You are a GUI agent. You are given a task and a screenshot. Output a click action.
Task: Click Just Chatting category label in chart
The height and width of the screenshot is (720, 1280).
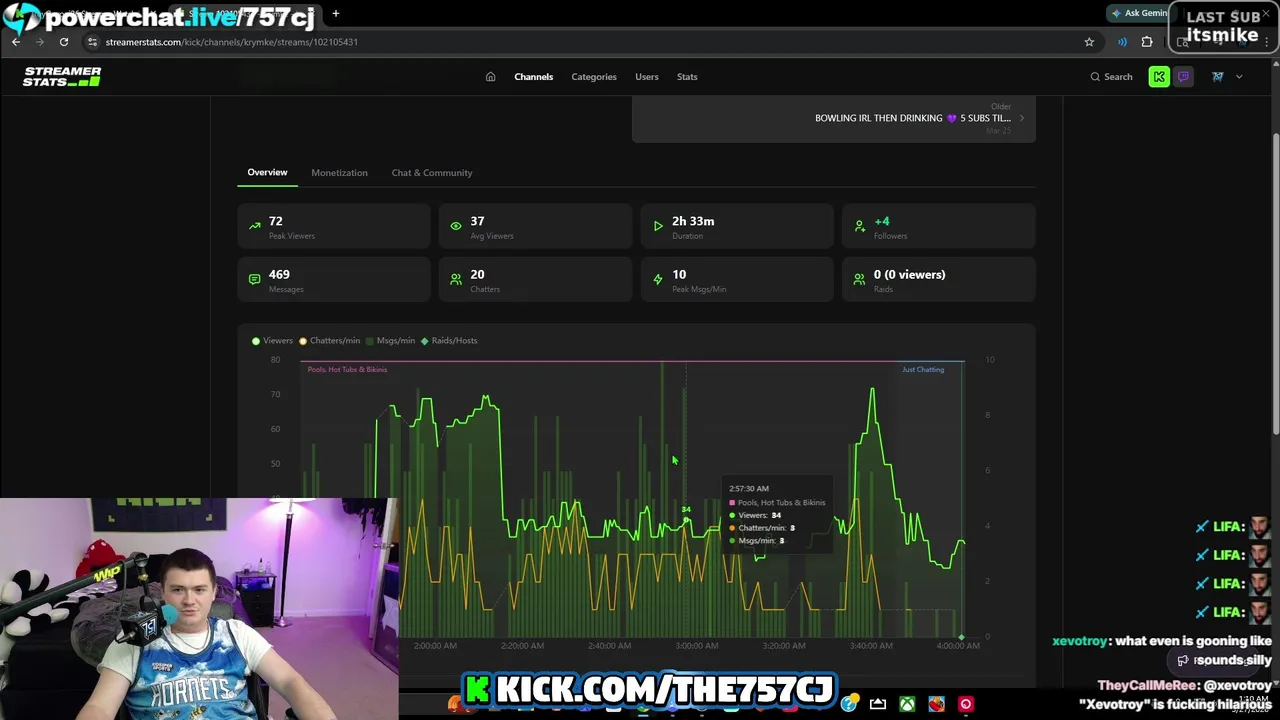point(923,370)
